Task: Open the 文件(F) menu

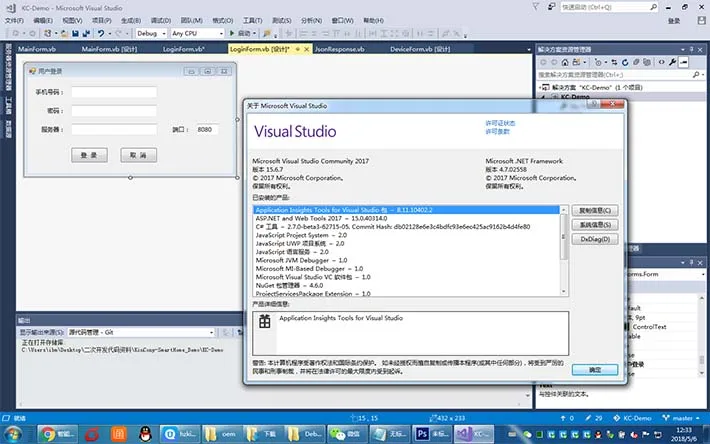Action: (x=14, y=20)
